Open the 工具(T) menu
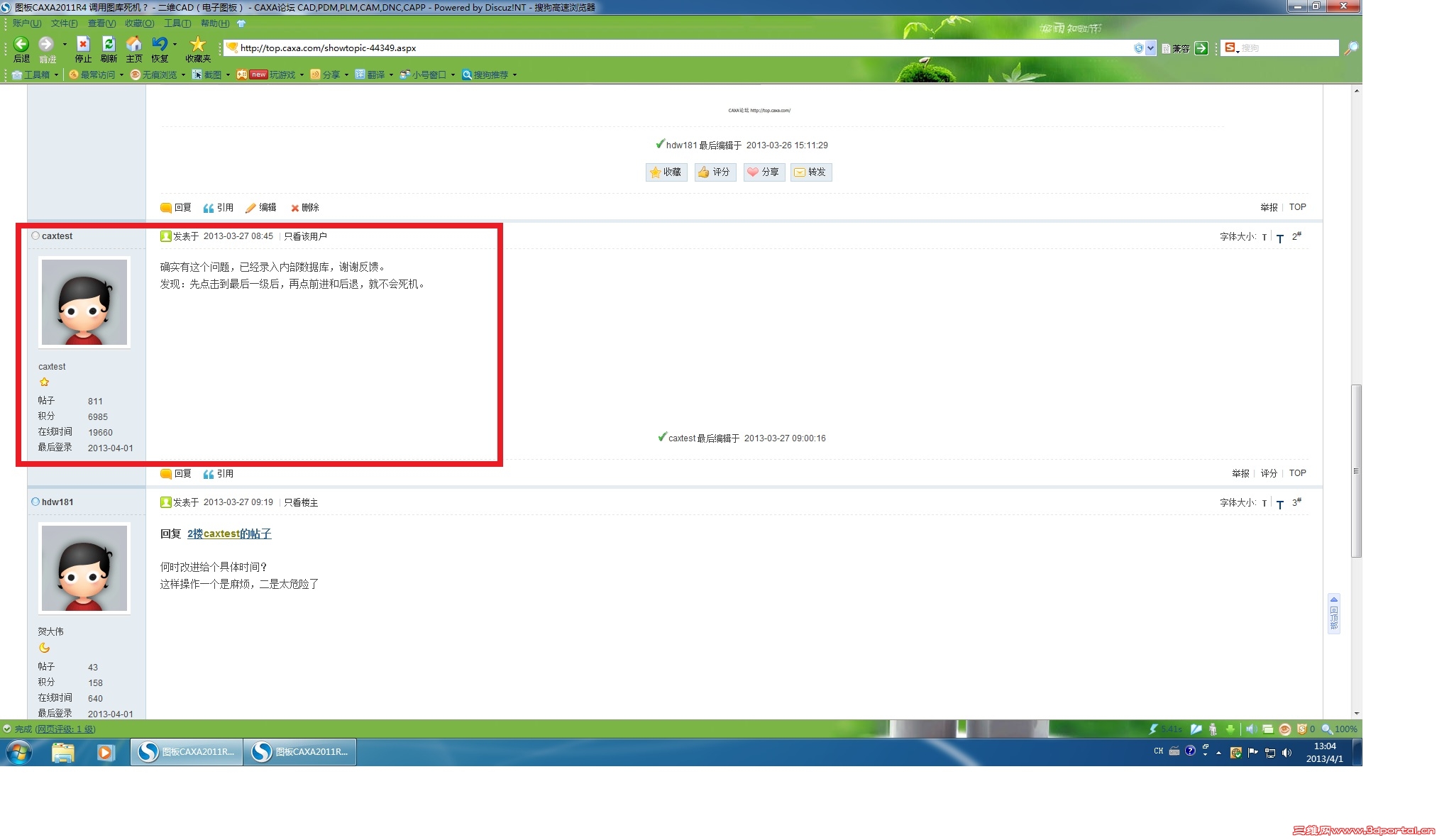The image size is (1449, 840). 177,23
